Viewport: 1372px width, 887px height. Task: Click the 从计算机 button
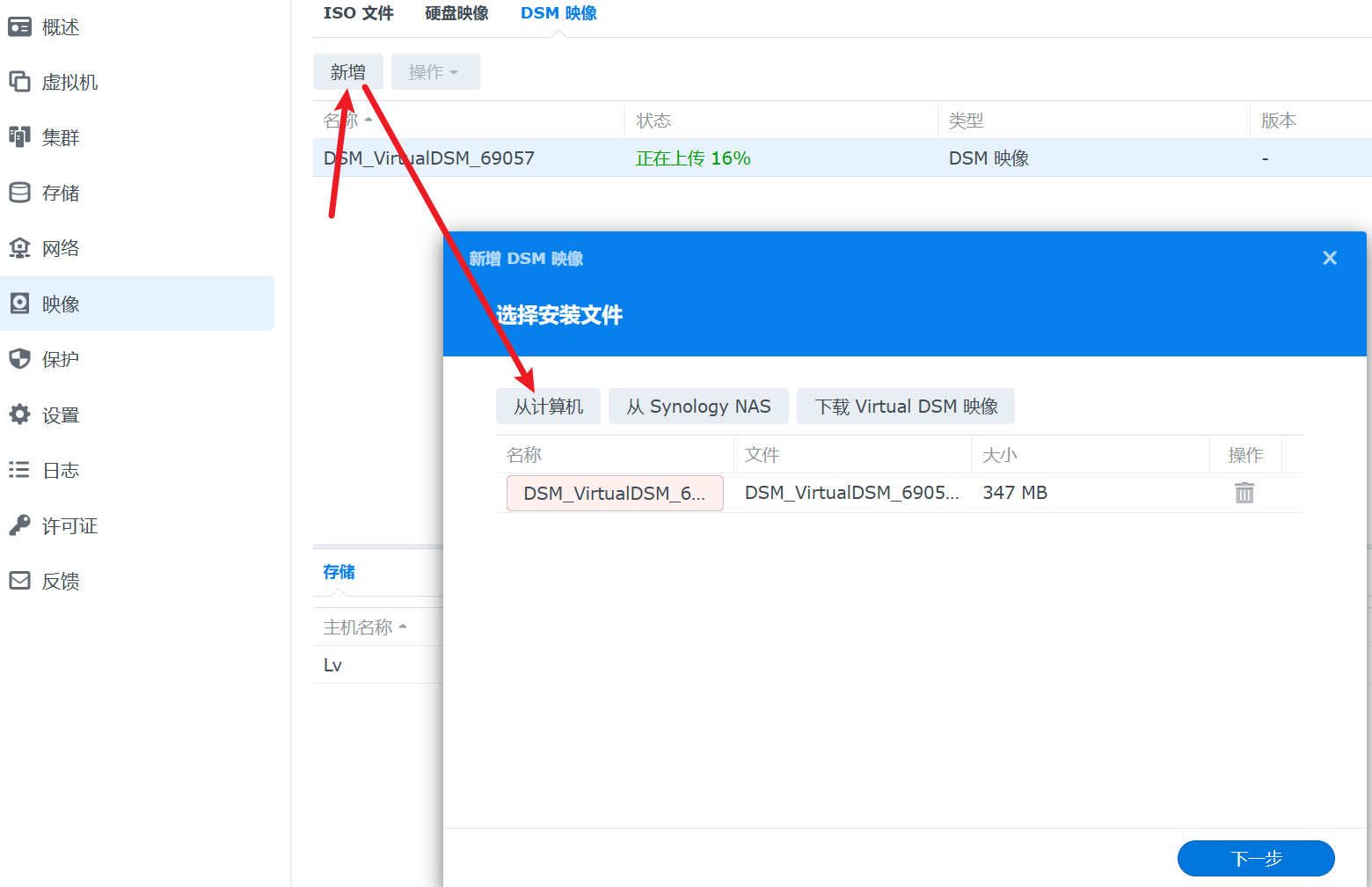(x=549, y=407)
